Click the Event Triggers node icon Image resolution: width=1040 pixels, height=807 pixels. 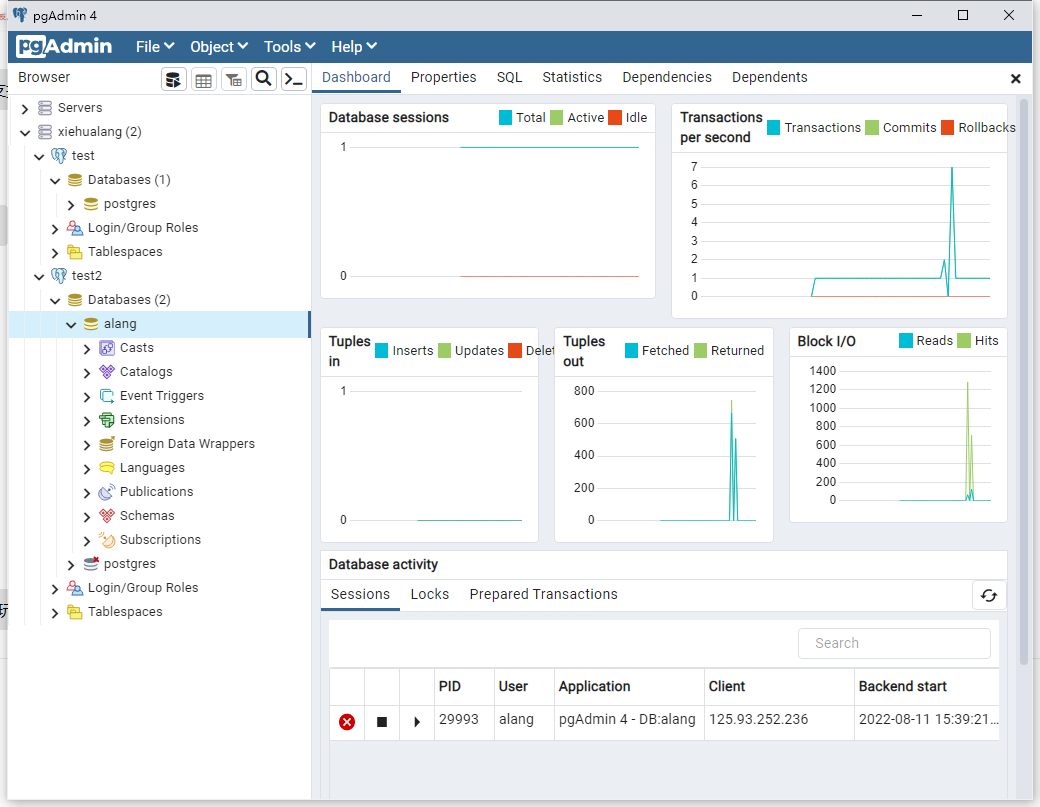click(x=107, y=396)
